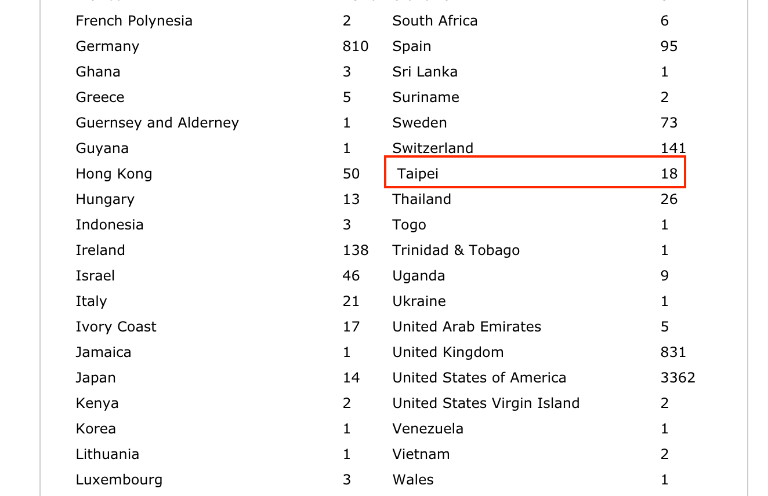Click the count 810 beside Germany

pyautogui.click(x=355, y=46)
